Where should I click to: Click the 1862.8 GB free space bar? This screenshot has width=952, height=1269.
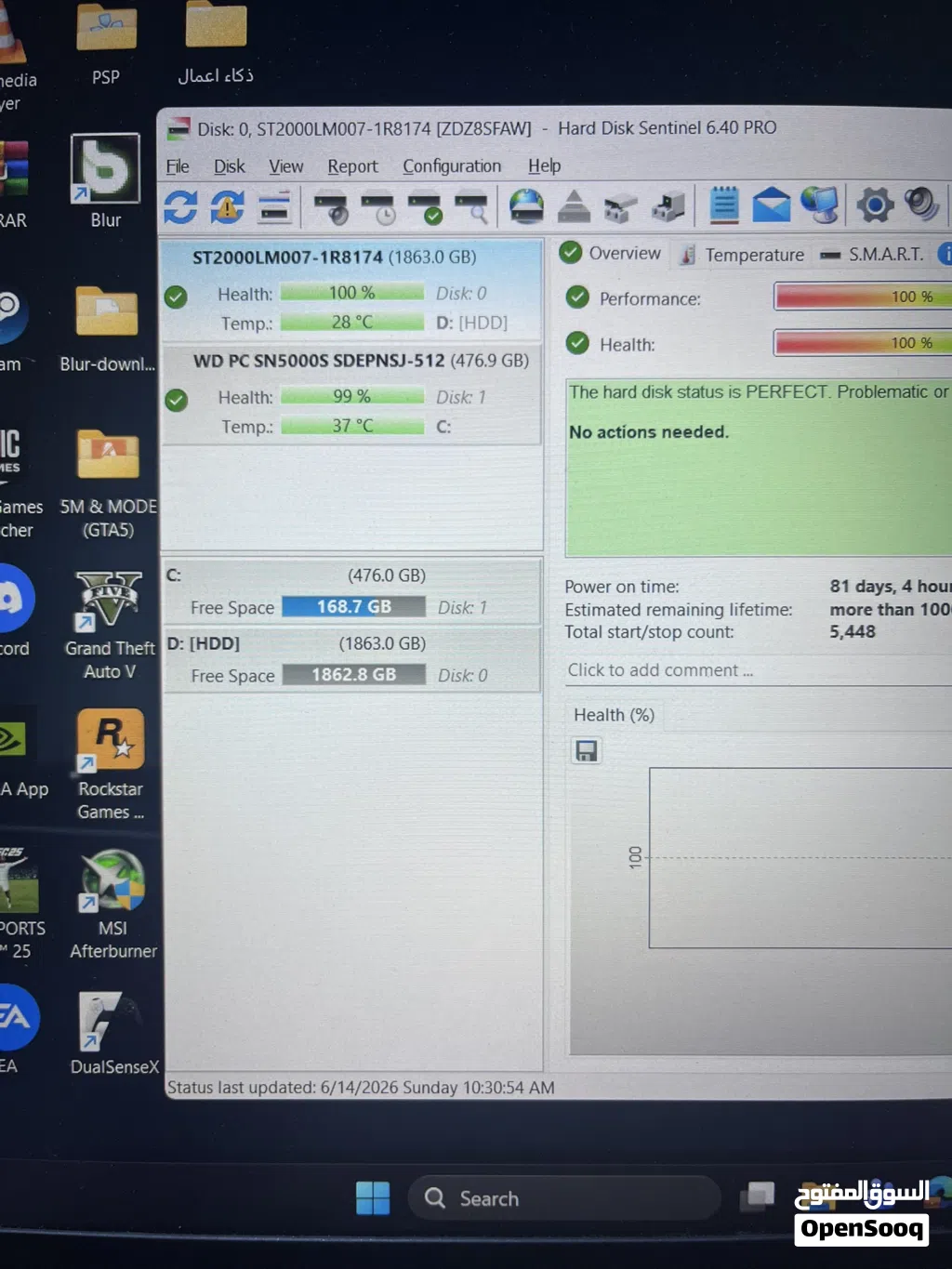(354, 674)
